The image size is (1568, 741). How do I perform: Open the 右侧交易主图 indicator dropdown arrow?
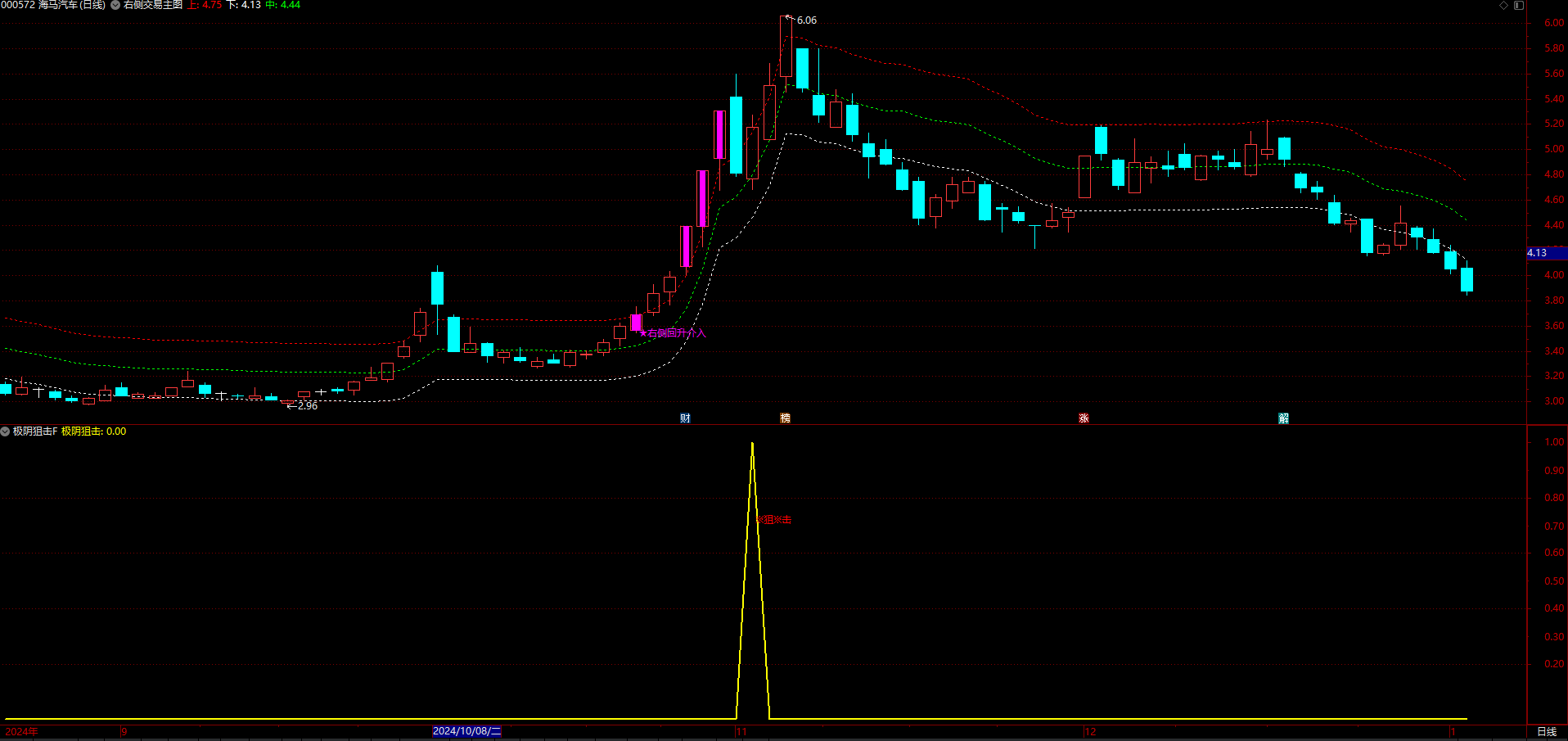[115, 5]
